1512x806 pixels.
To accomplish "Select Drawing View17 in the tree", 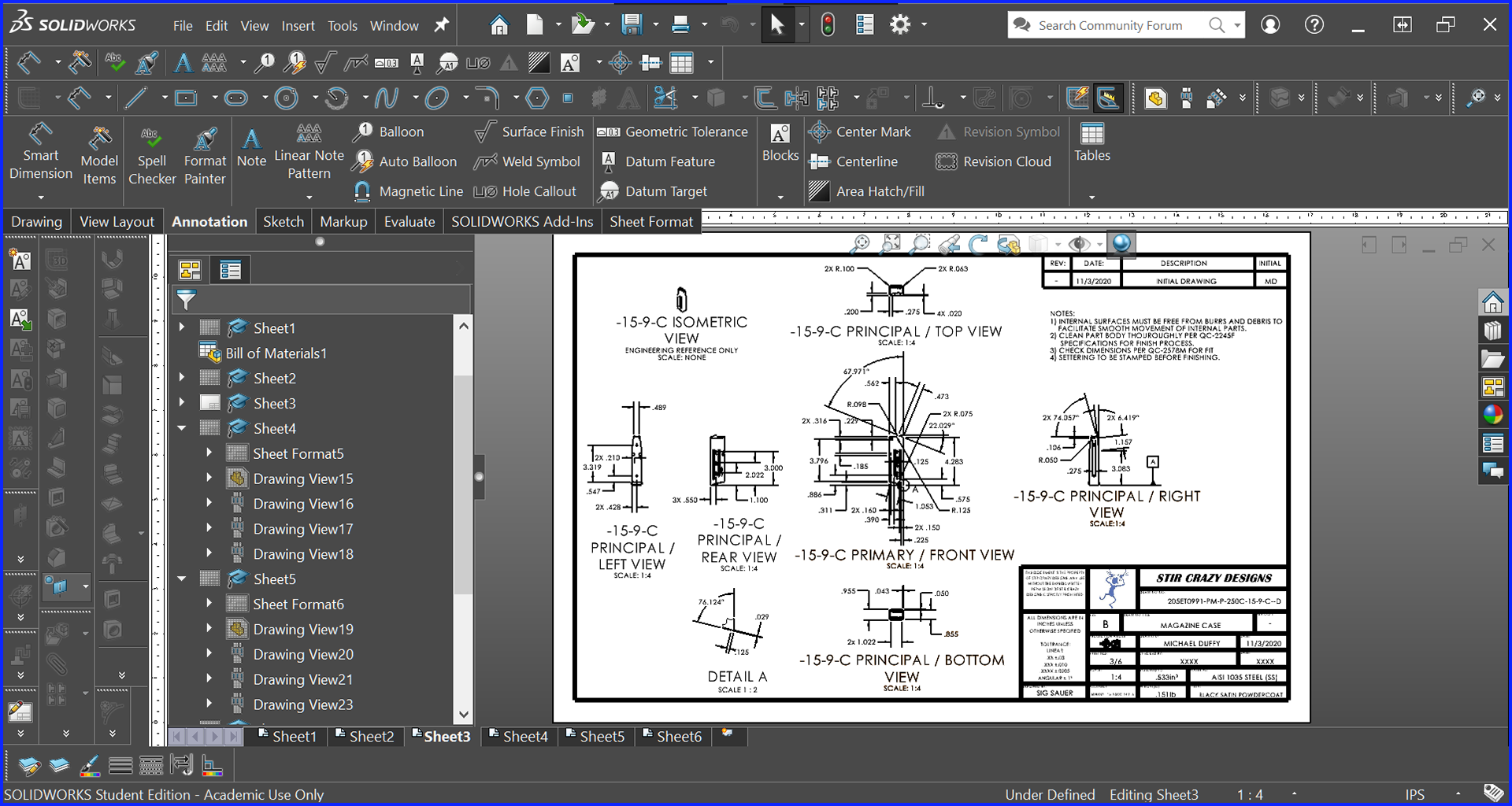I will pos(291,529).
